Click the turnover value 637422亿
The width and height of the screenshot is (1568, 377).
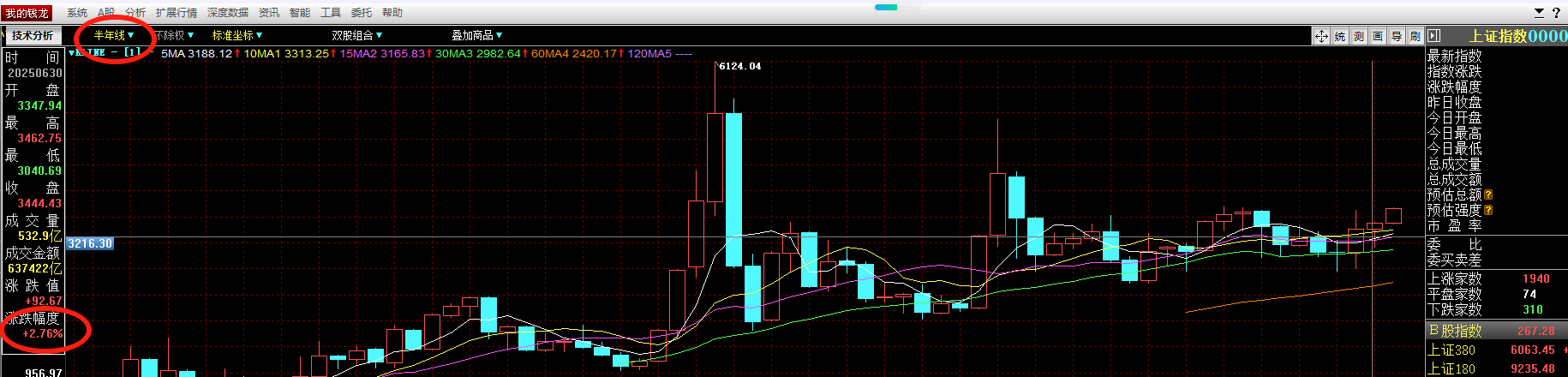point(34,268)
